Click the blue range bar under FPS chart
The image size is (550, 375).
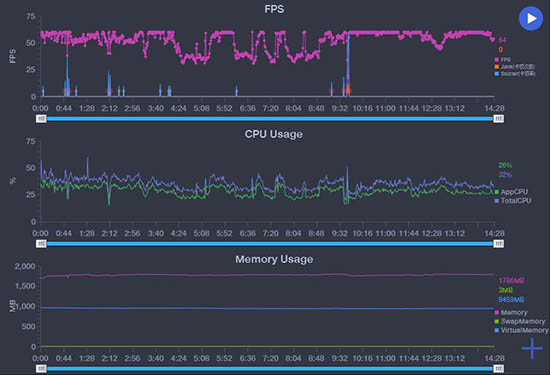pyautogui.click(x=270, y=119)
